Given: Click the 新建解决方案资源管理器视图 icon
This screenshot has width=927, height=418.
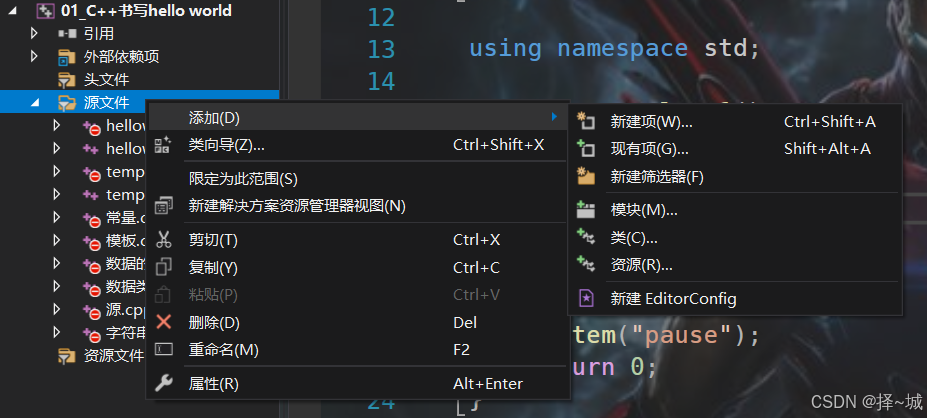Looking at the screenshot, I should [x=163, y=206].
